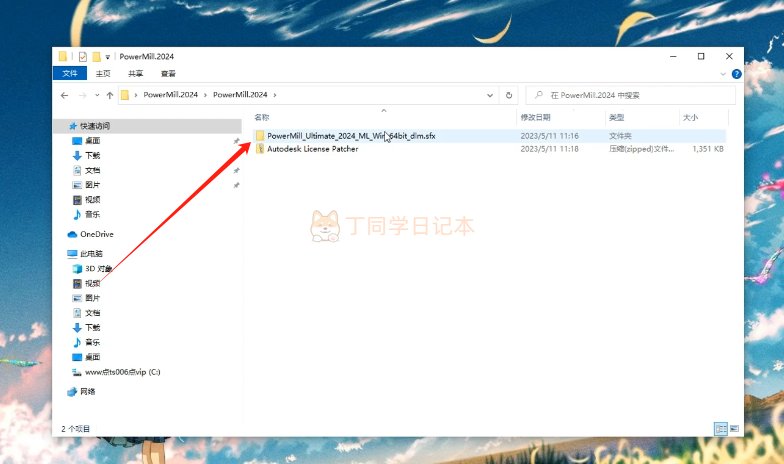784x464 pixels.
Task: Open the 文件 ribbon tab
Action: click(70, 74)
